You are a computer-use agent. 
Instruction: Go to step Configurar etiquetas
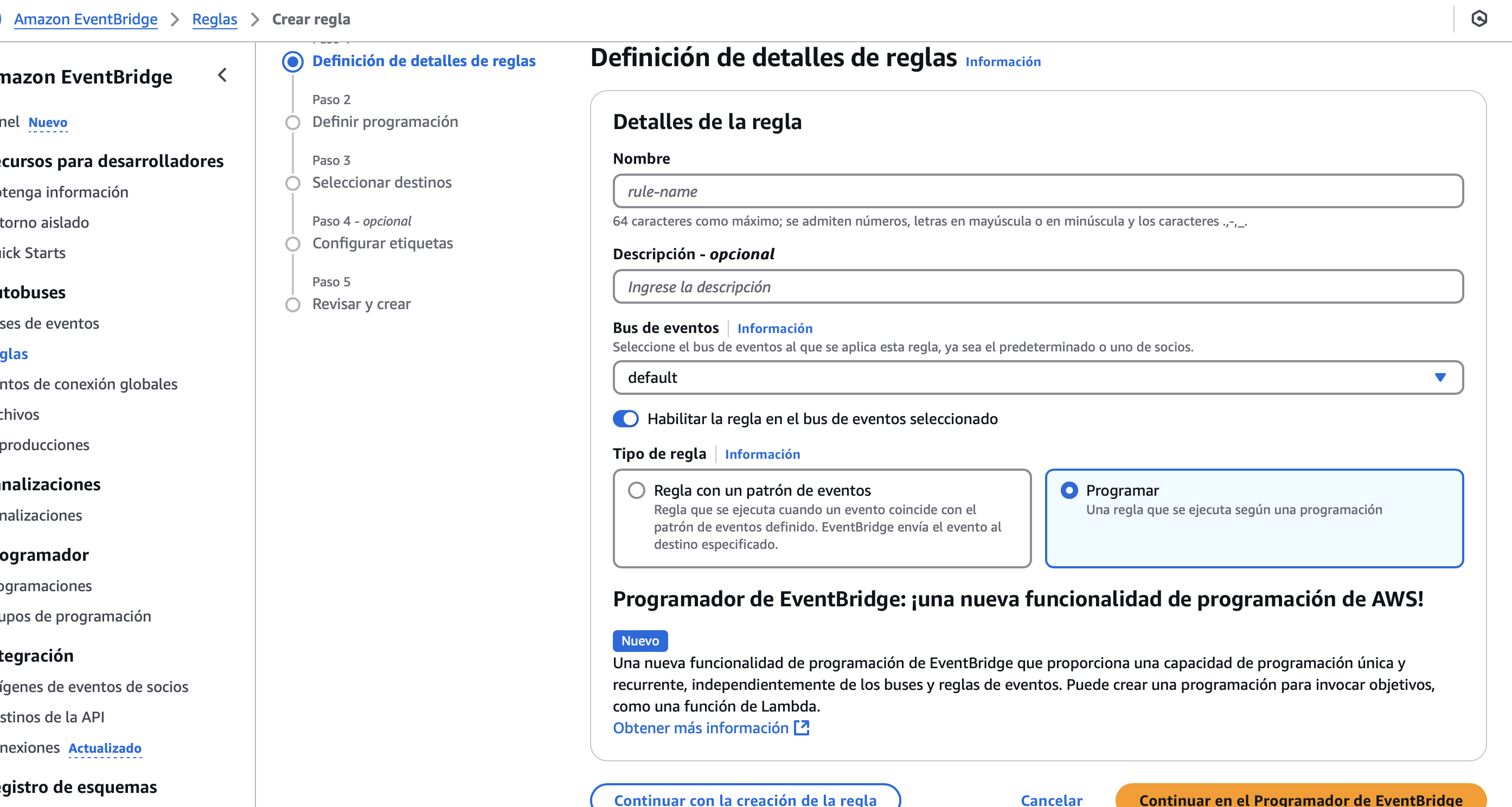[x=382, y=244]
